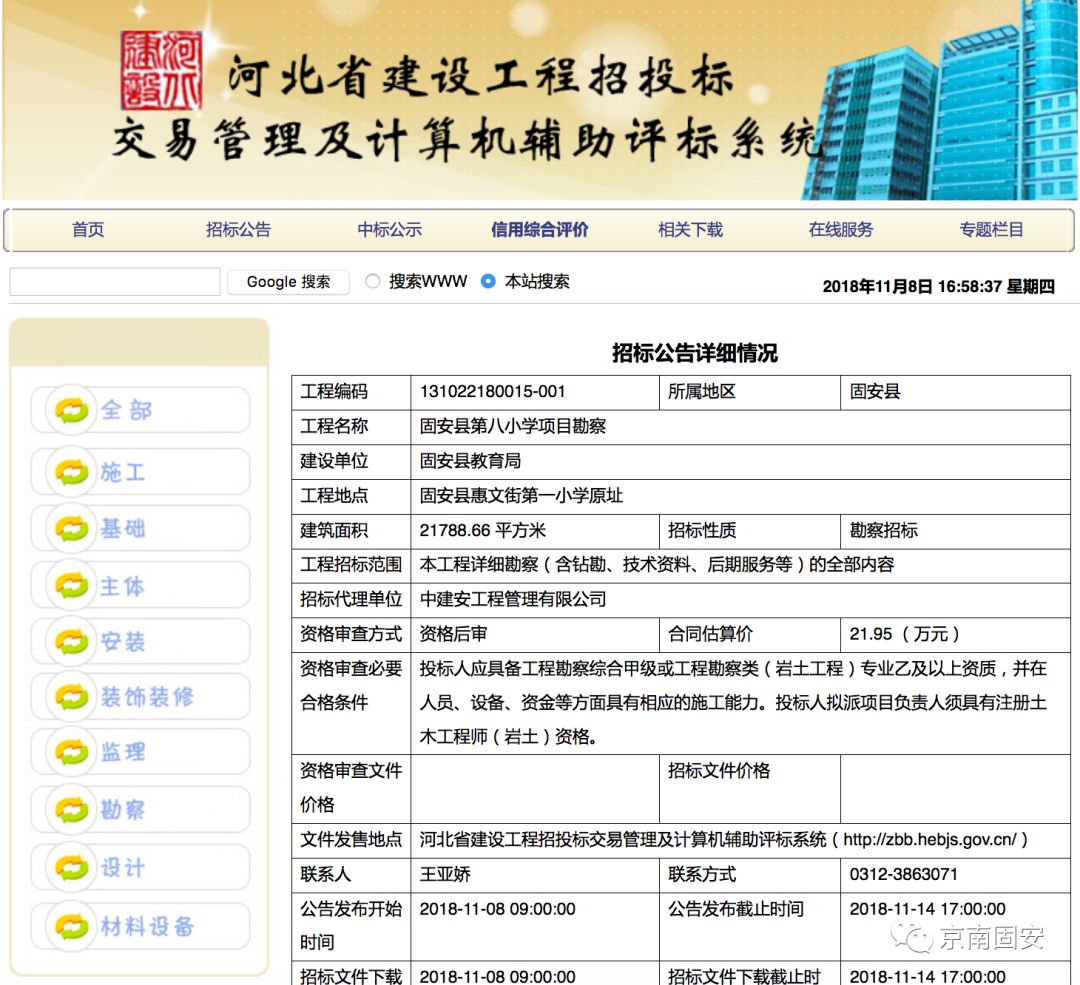
Task: Click URL http://zbb.hebjs.gov.cn/ in table
Action: click(930, 840)
